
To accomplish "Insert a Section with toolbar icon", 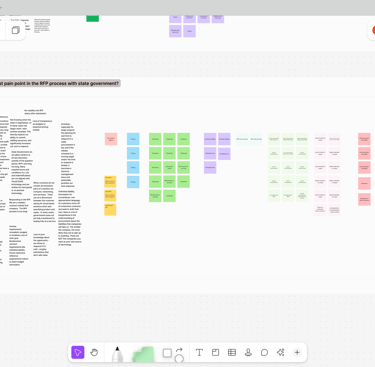I will tap(216, 352).
